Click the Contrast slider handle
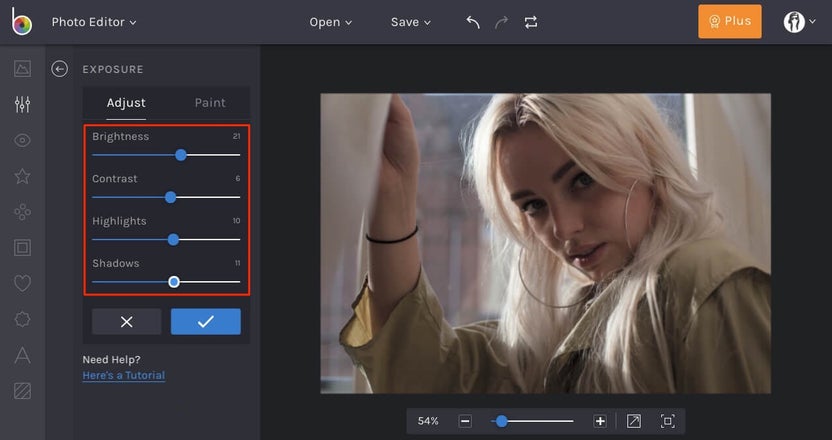This screenshot has height=440, width=832. 170,197
